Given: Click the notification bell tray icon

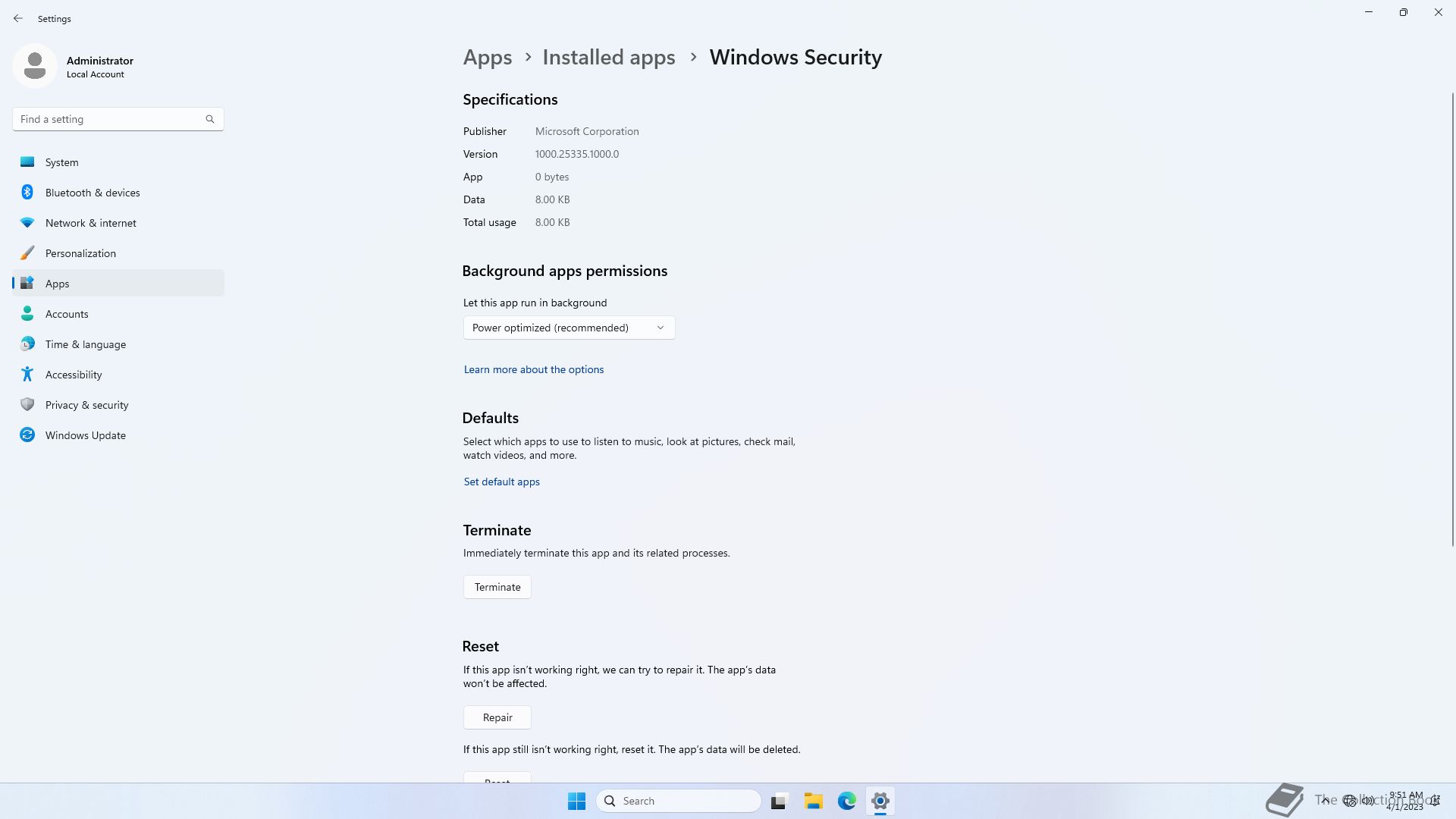Looking at the screenshot, I should click(x=1436, y=800).
